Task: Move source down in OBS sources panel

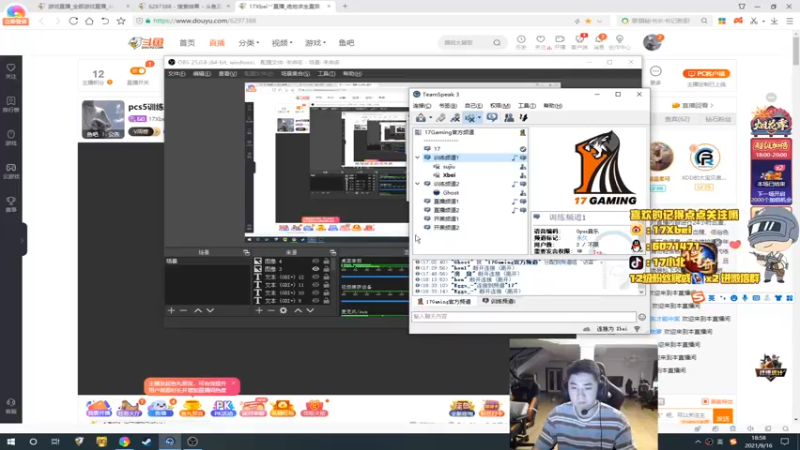Action: (310, 310)
